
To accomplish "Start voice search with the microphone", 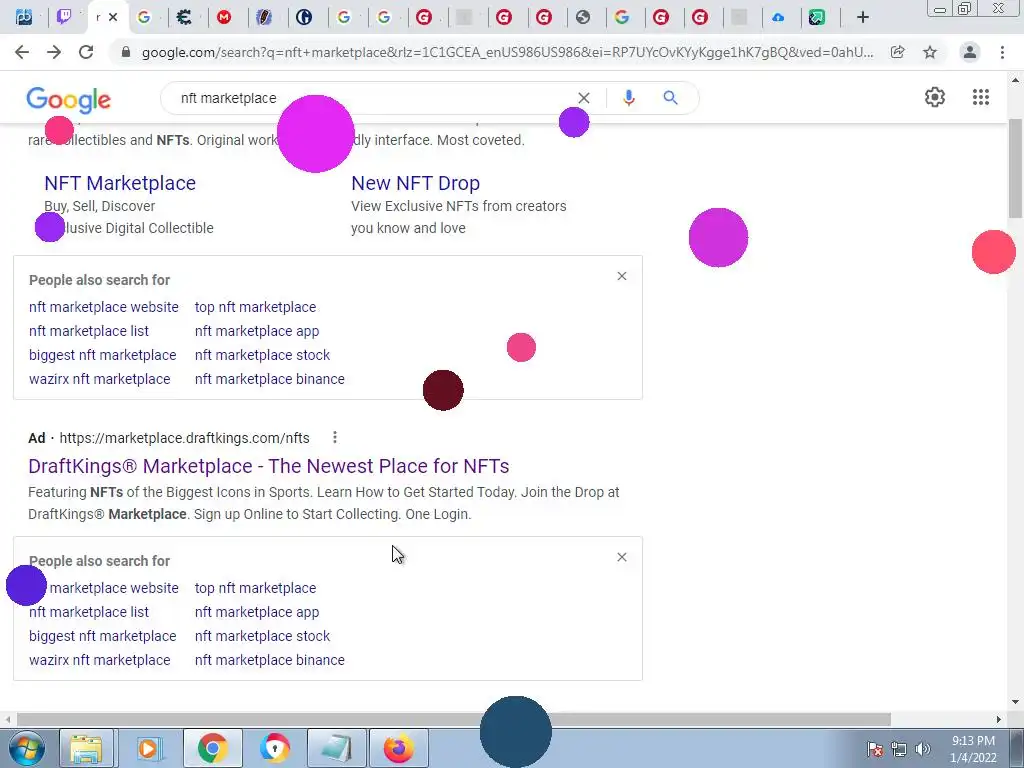I will [x=628, y=98].
